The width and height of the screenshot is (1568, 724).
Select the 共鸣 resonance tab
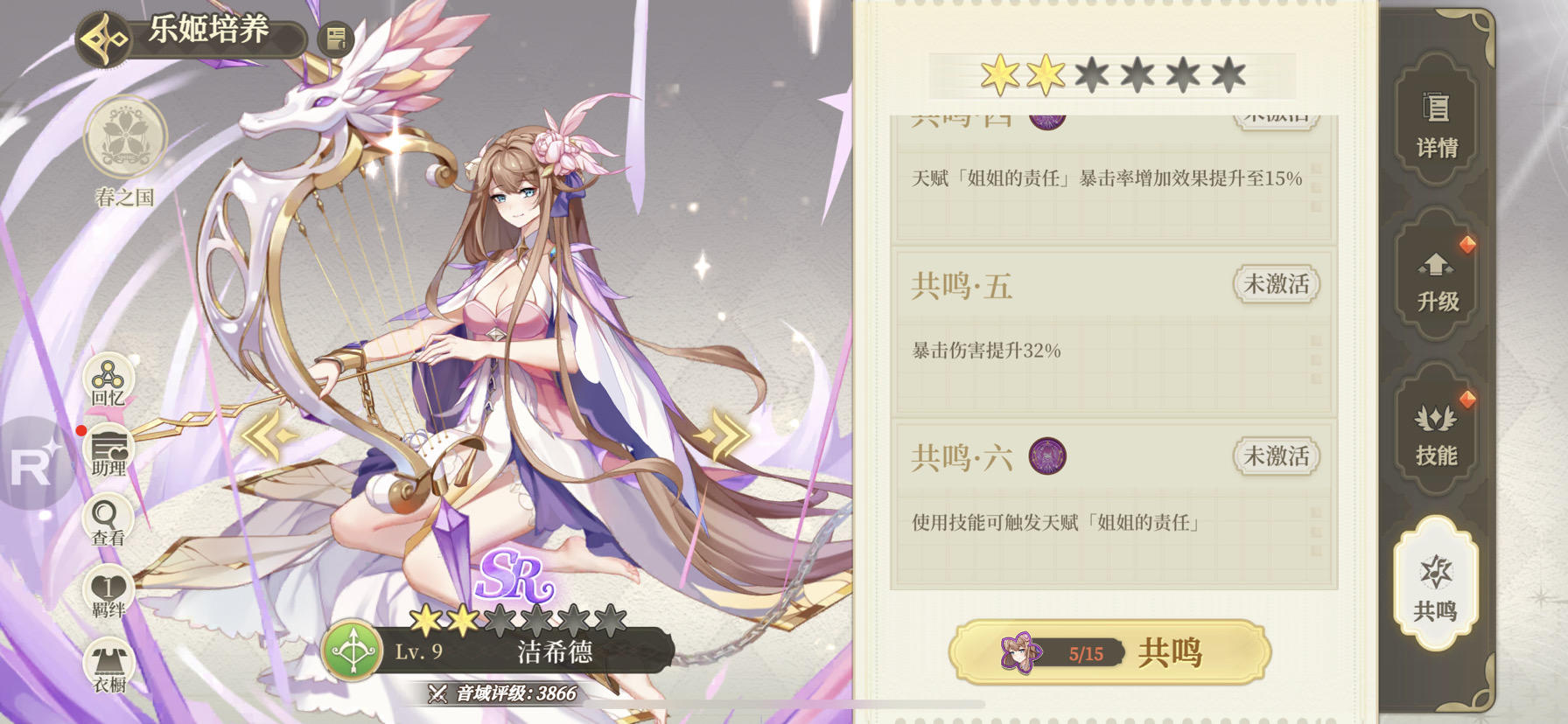pyautogui.click(x=1436, y=584)
